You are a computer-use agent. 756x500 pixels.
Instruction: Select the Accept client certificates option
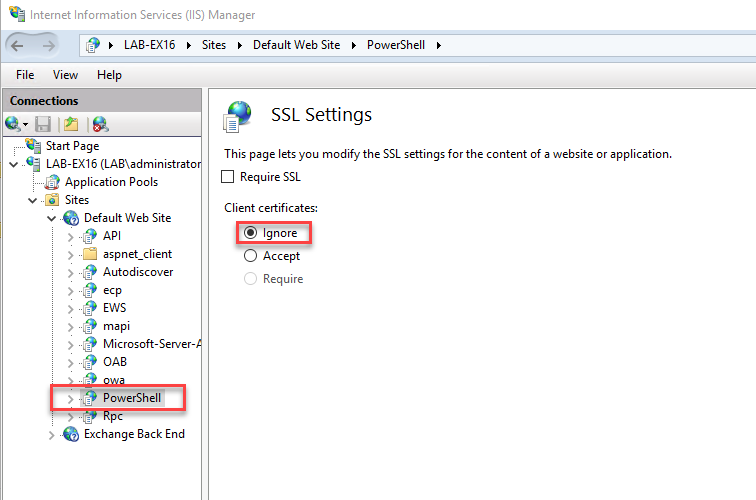coord(250,256)
